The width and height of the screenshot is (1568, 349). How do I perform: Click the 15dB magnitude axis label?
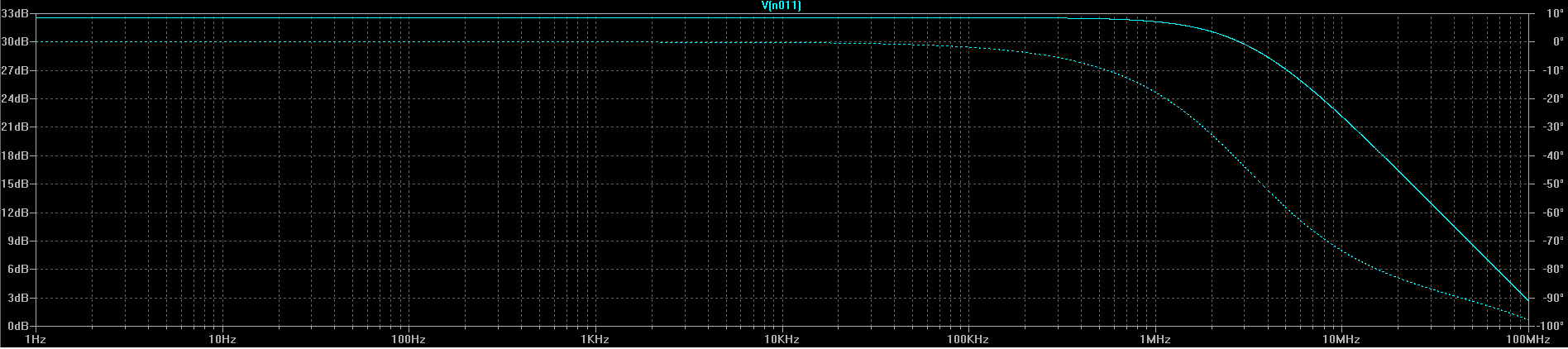15,184
